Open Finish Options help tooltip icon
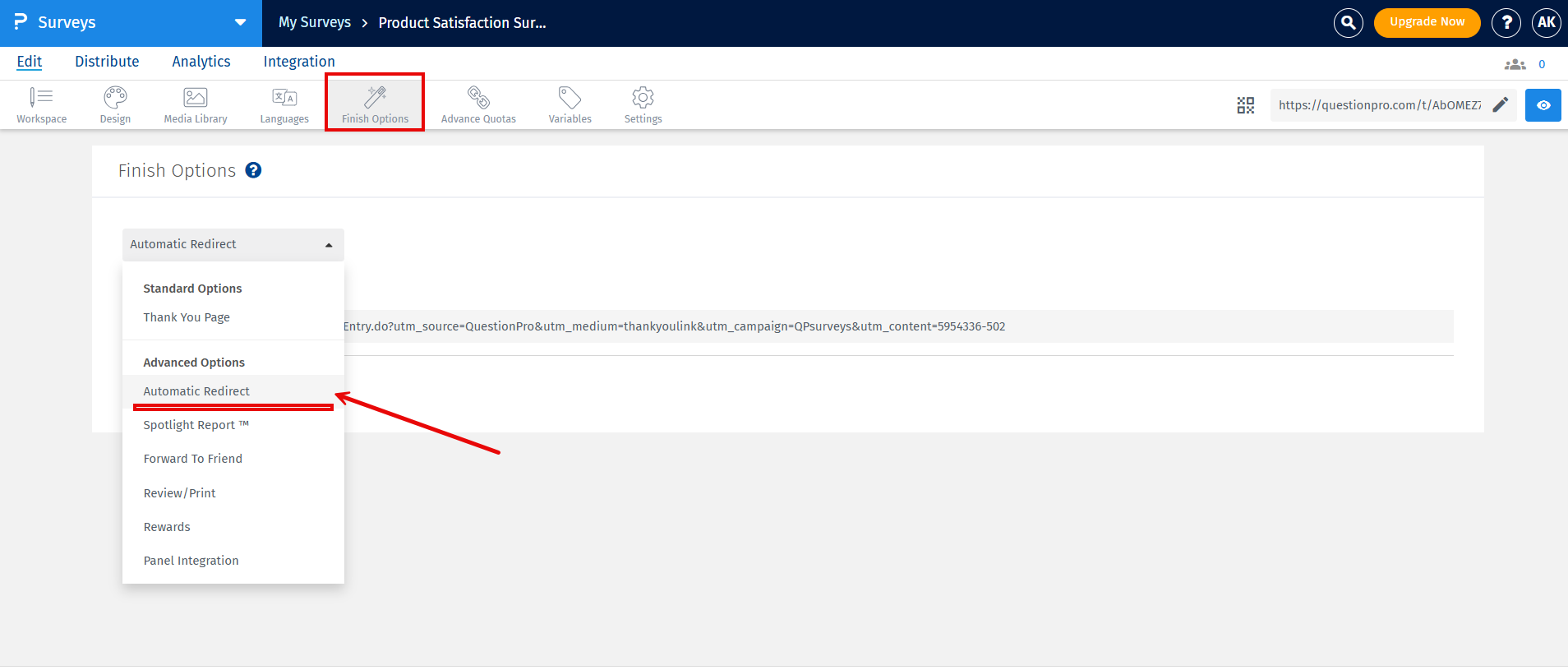The width and height of the screenshot is (1568, 670). coord(254,170)
